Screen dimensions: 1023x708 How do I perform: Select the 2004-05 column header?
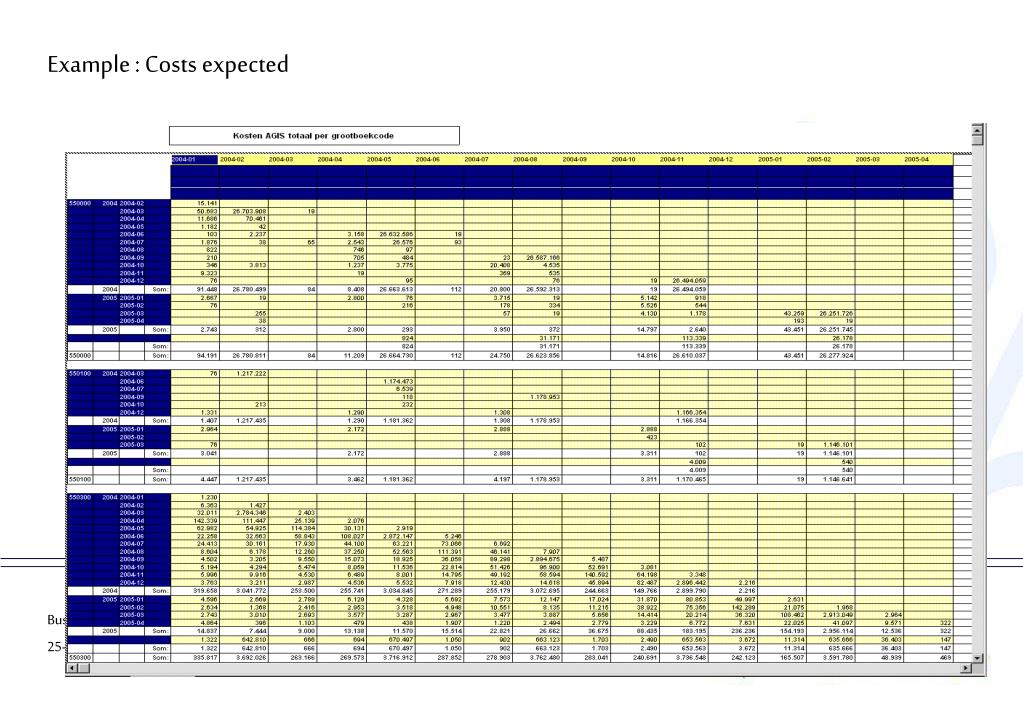(390, 159)
